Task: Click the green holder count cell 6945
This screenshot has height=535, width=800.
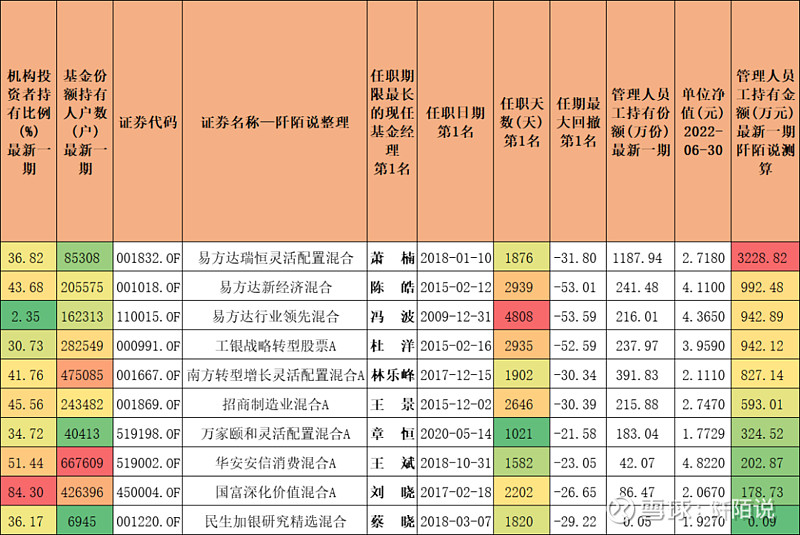Action: point(85,521)
